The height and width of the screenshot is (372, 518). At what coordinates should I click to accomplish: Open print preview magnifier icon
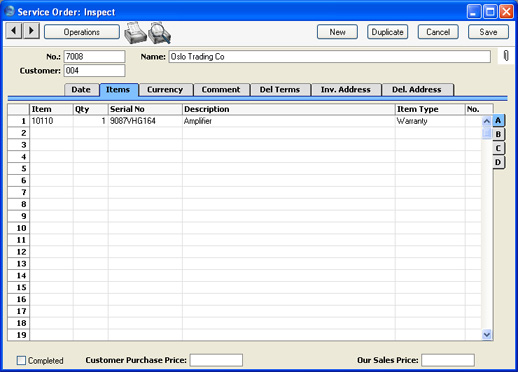(x=159, y=33)
